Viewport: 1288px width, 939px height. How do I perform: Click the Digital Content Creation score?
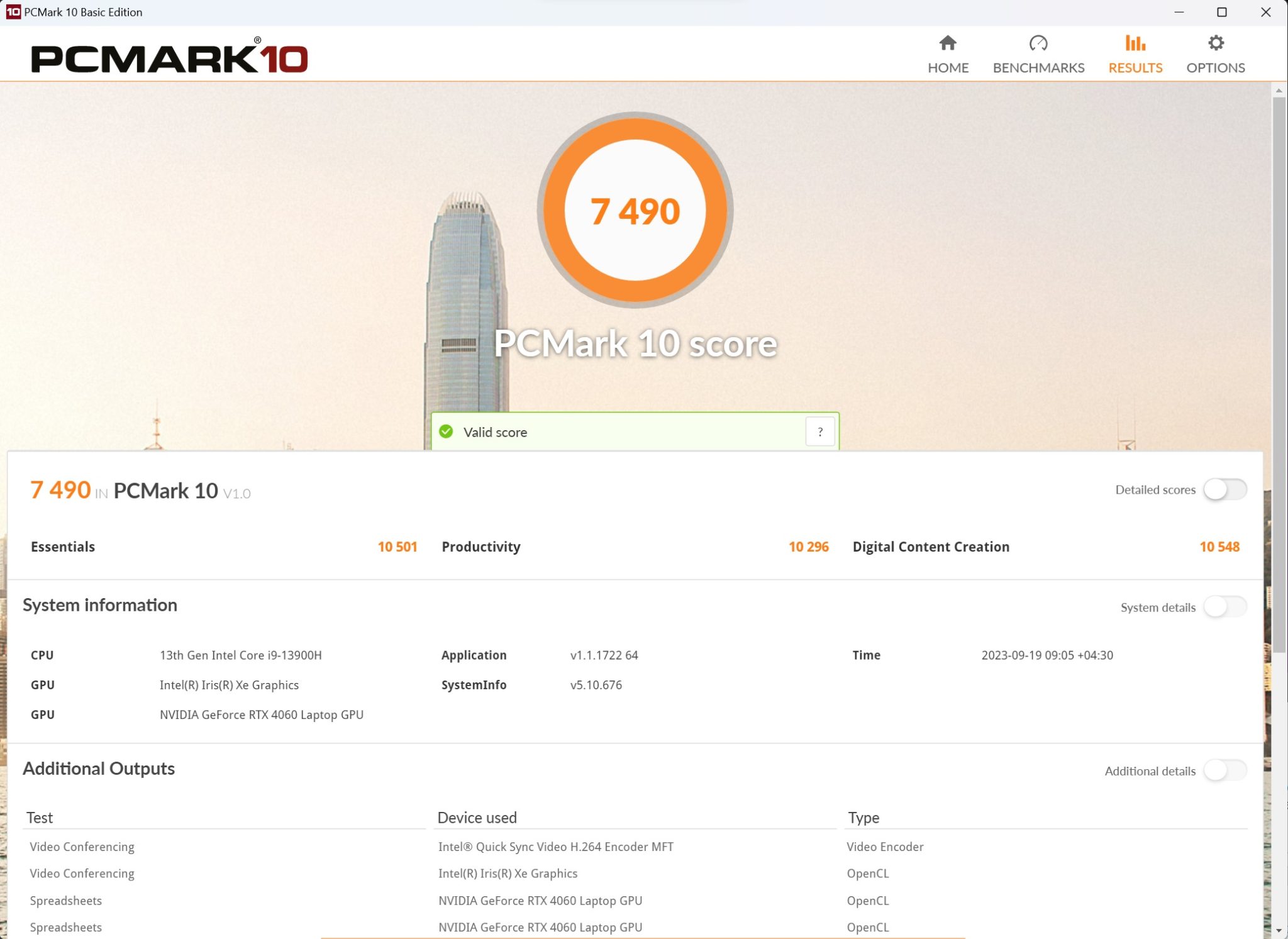click(x=1218, y=547)
